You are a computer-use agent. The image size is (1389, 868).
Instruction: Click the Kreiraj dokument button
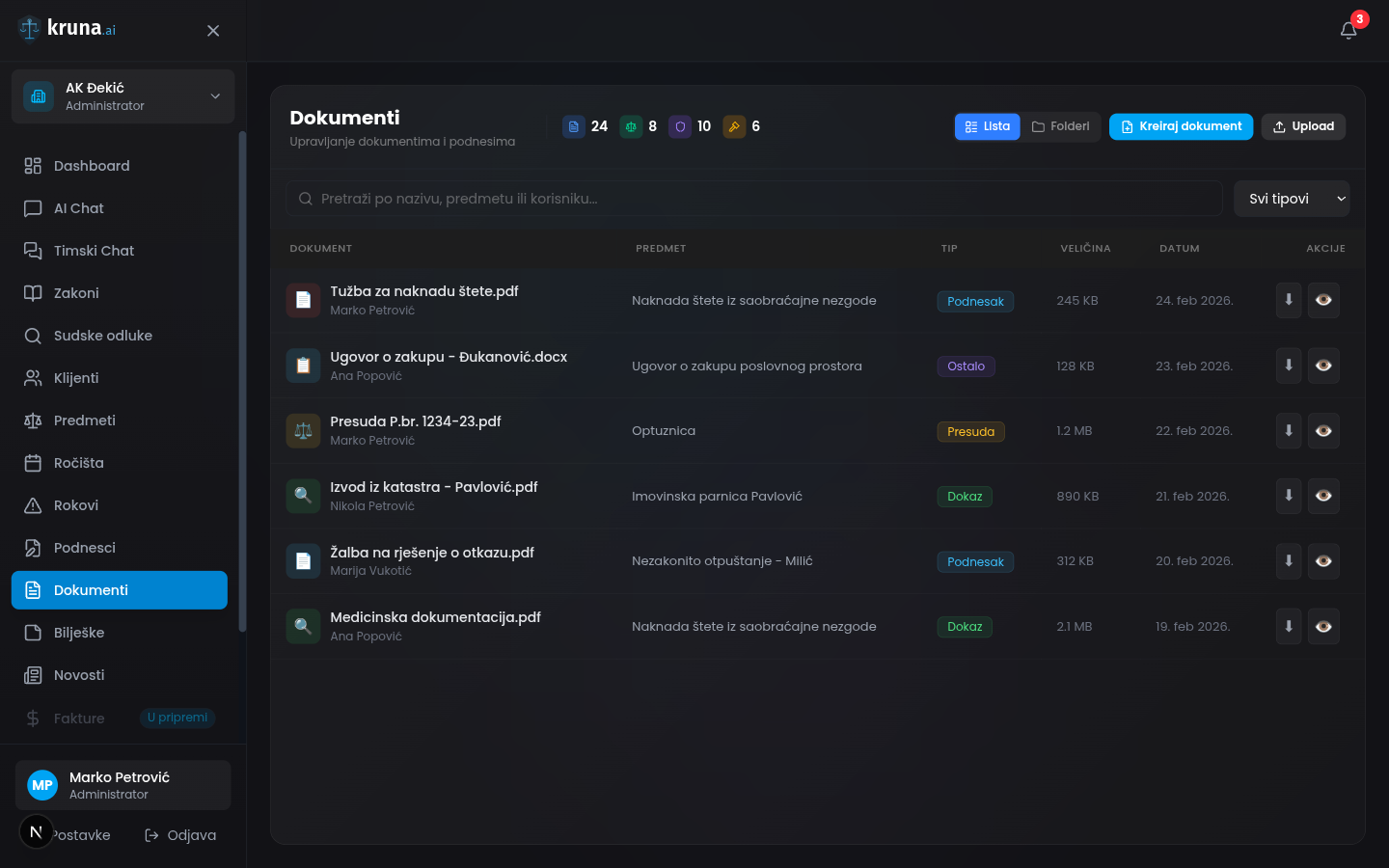[x=1181, y=126]
